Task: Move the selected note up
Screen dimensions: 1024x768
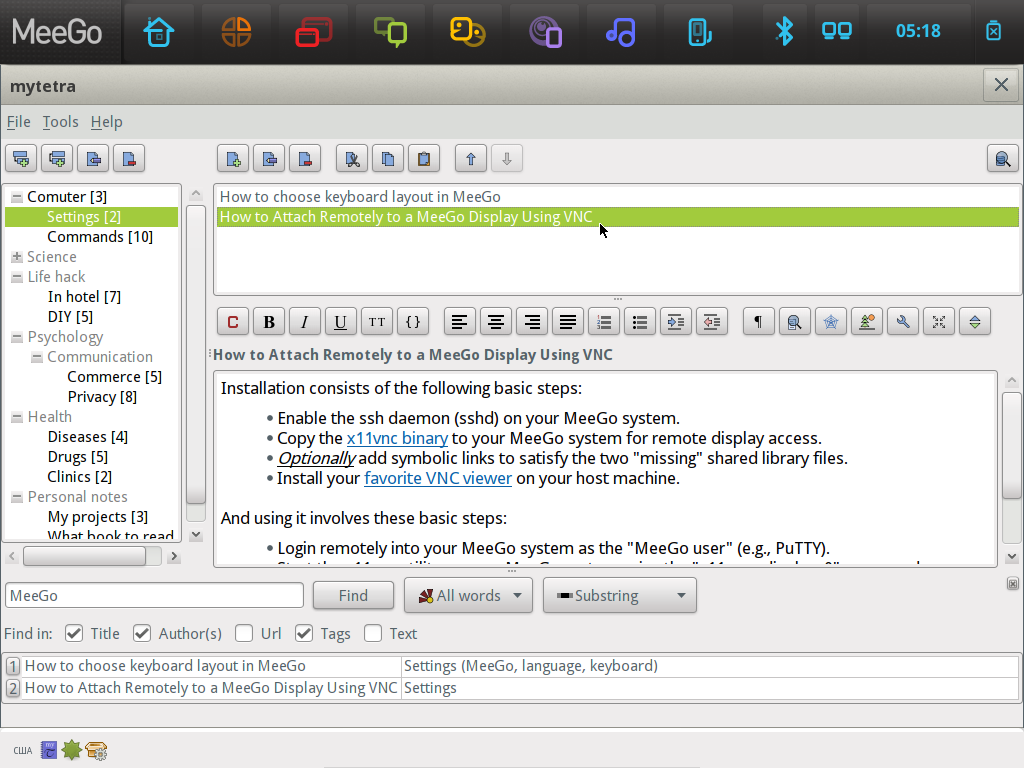Action: (471, 159)
